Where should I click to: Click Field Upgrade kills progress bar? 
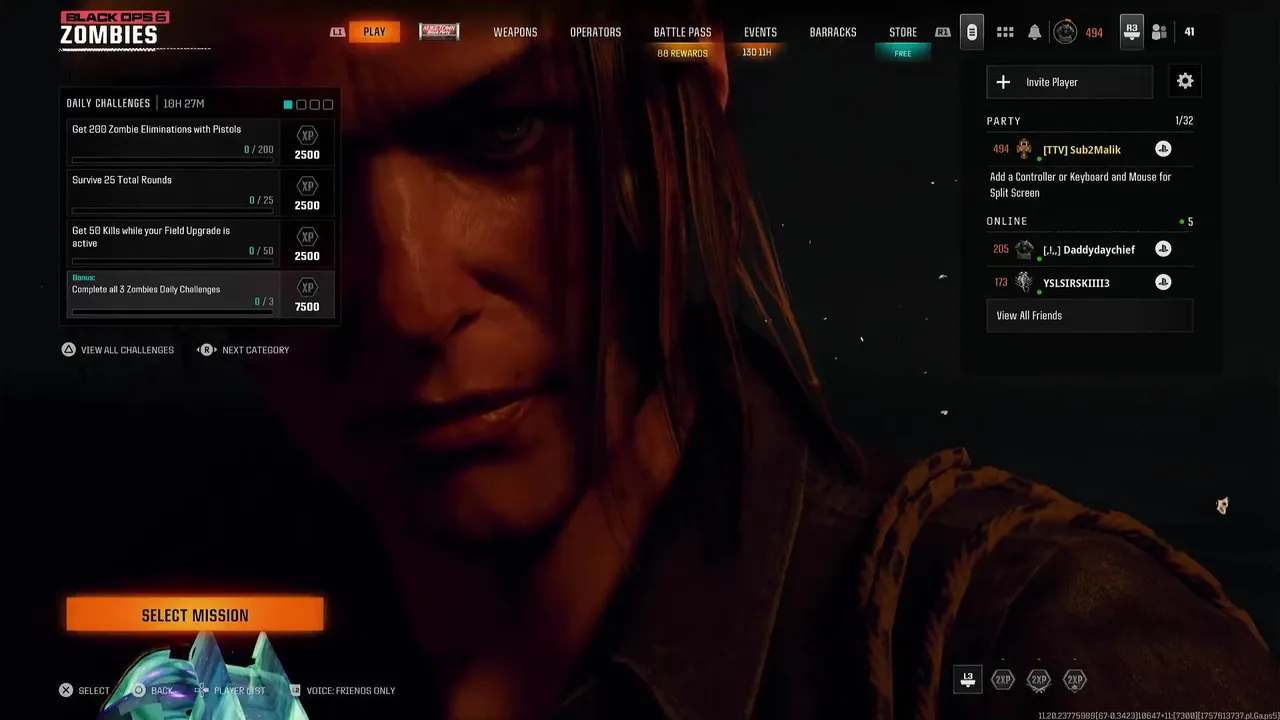click(172, 262)
